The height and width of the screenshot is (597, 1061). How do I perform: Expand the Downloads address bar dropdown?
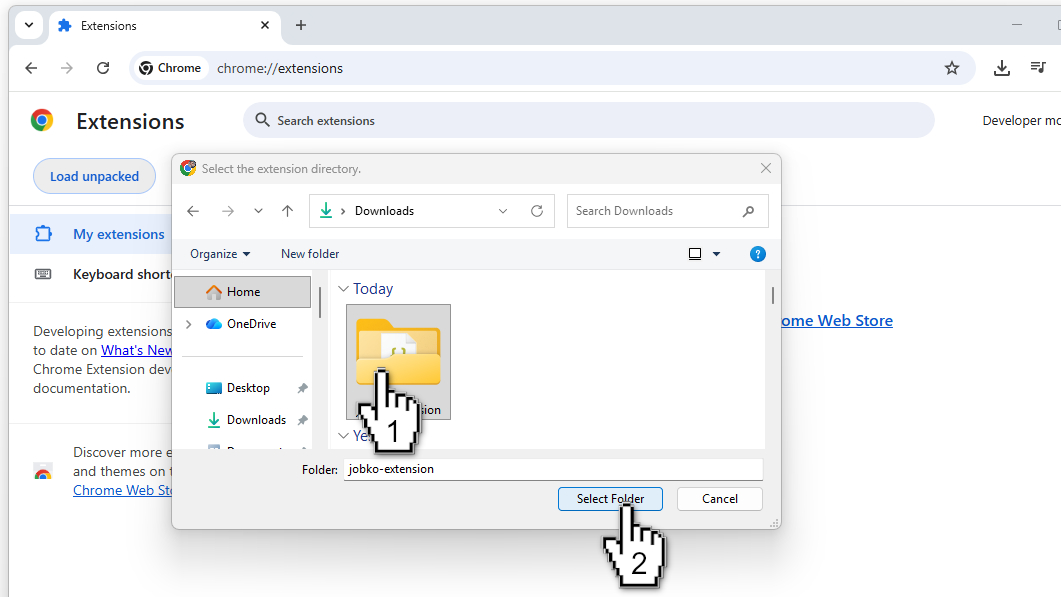[503, 211]
